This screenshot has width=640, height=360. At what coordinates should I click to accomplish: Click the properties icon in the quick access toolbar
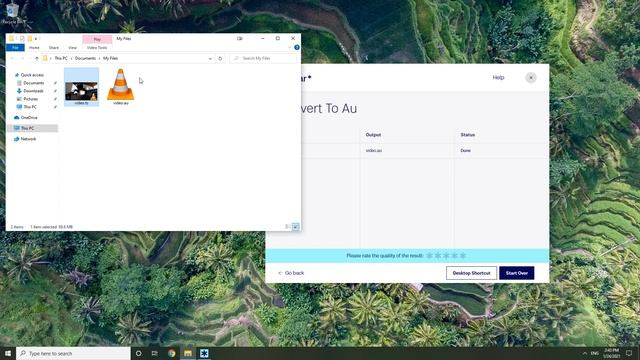(22, 39)
